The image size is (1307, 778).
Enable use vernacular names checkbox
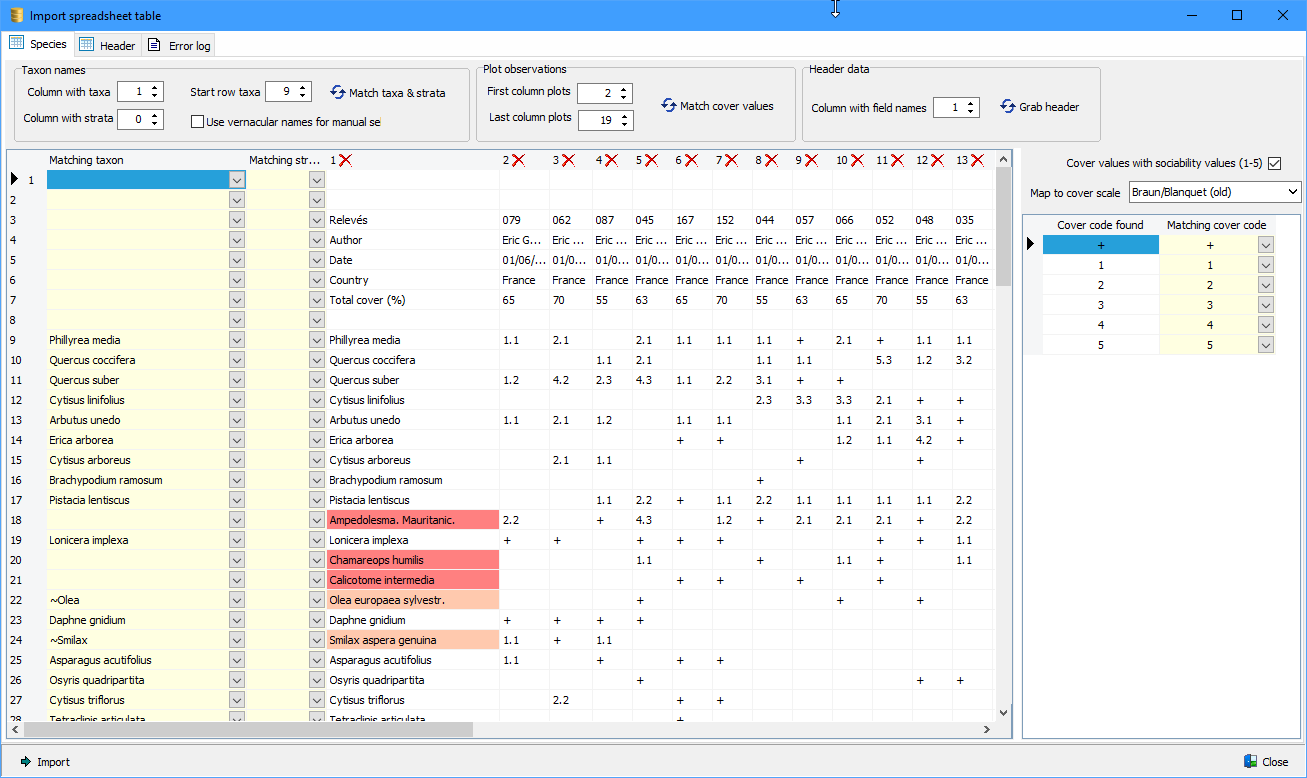[197, 122]
